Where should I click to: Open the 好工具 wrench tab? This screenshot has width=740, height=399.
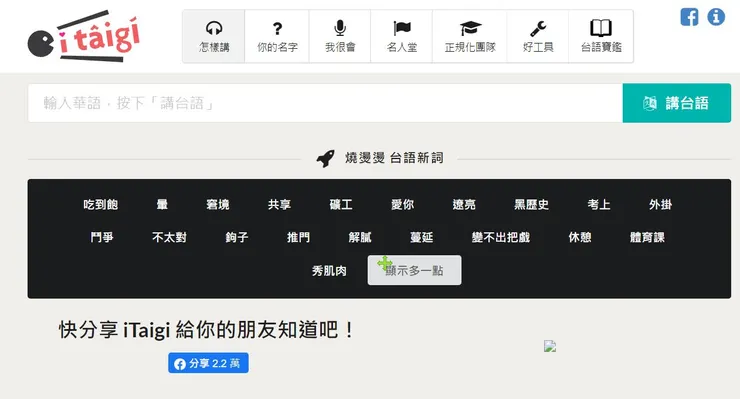pos(538,36)
